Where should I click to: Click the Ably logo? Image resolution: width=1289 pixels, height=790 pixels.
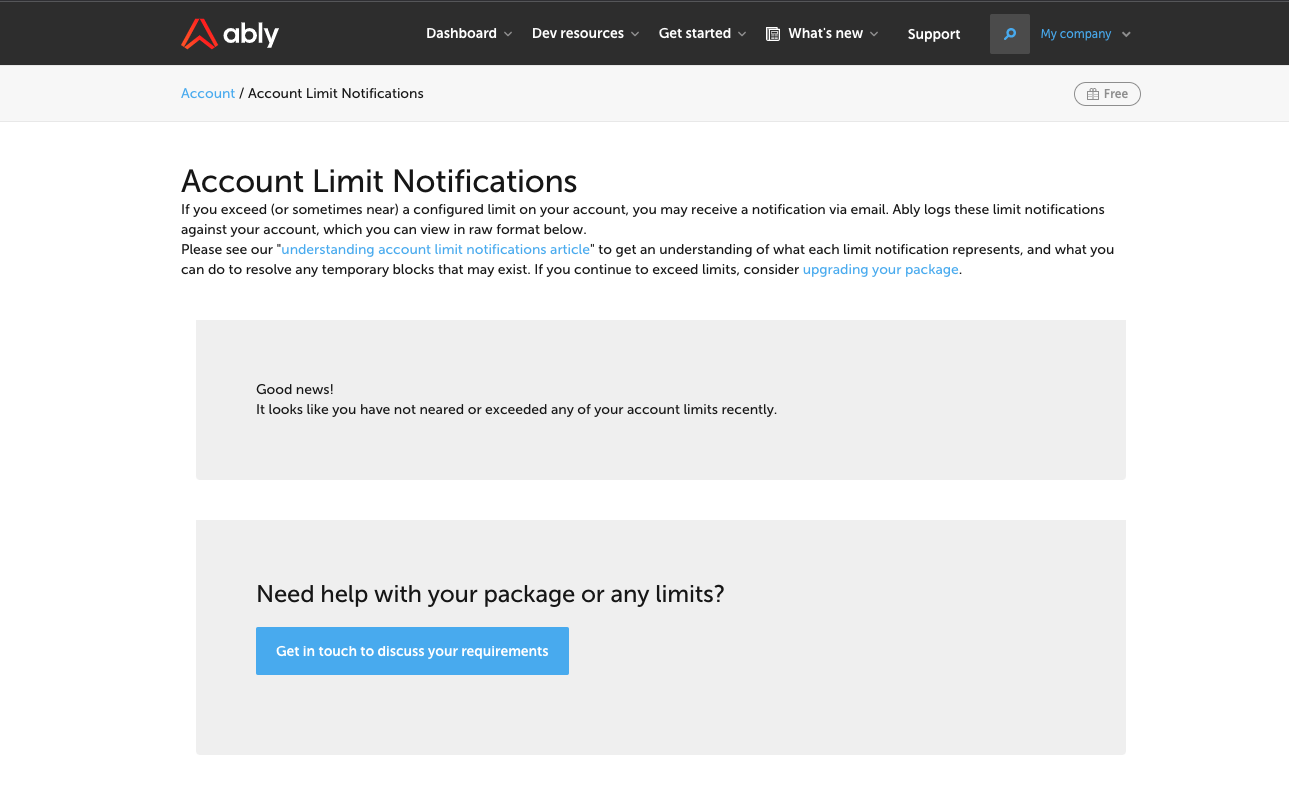tap(230, 34)
